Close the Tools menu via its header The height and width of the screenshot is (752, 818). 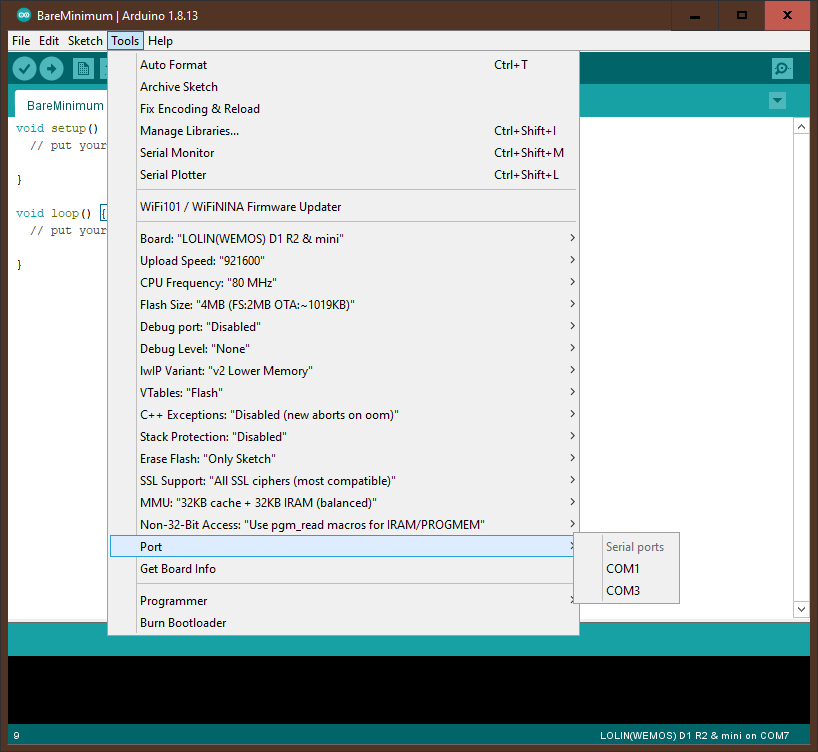pyautogui.click(x=125, y=41)
